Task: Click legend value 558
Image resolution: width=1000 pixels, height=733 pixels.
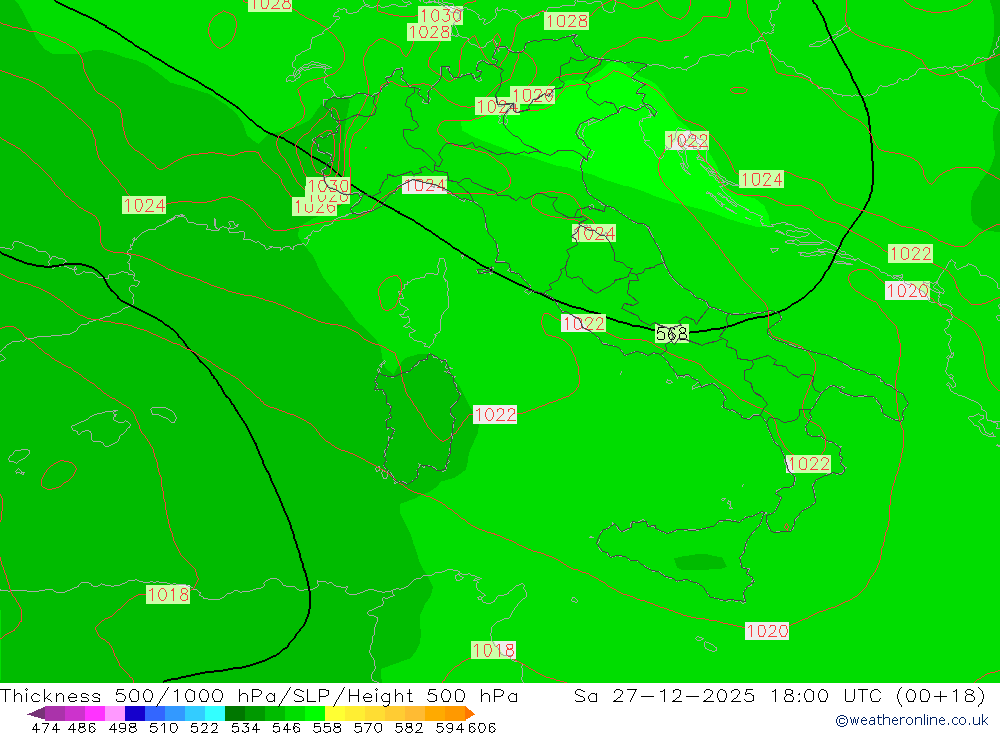Action: tap(327, 727)
